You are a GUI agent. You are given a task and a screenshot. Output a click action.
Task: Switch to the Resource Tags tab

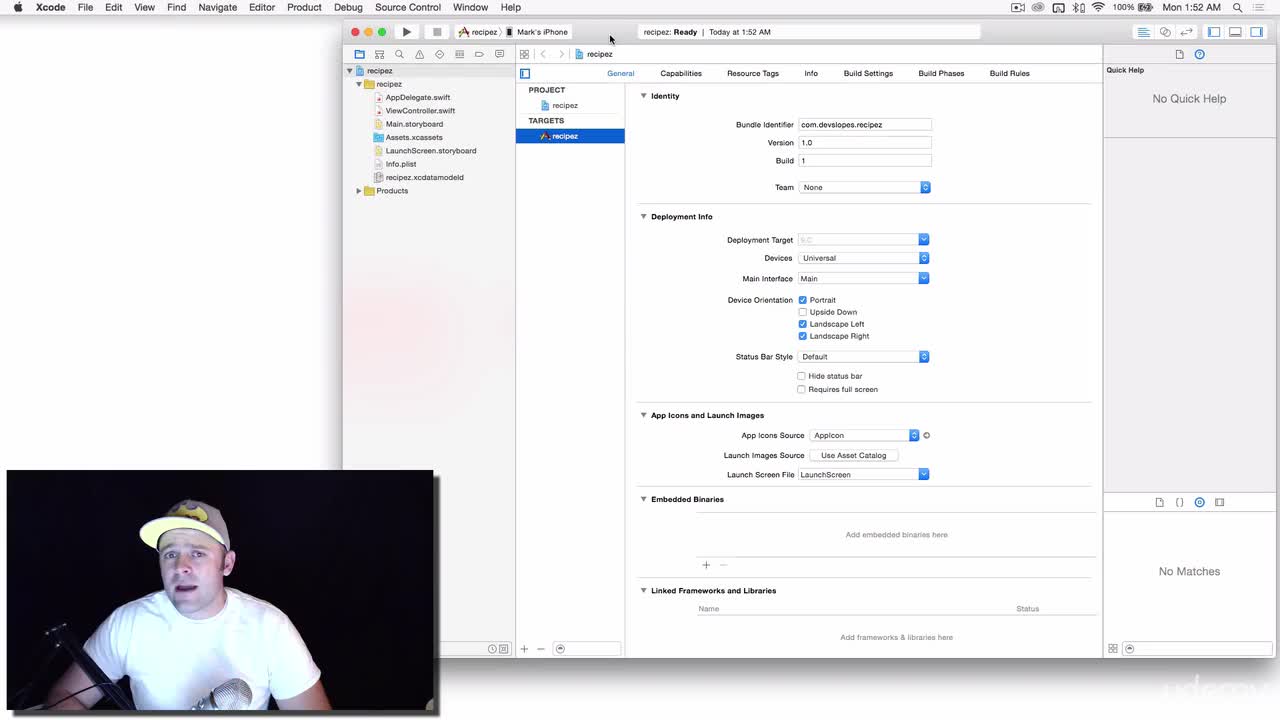(753, 73)
